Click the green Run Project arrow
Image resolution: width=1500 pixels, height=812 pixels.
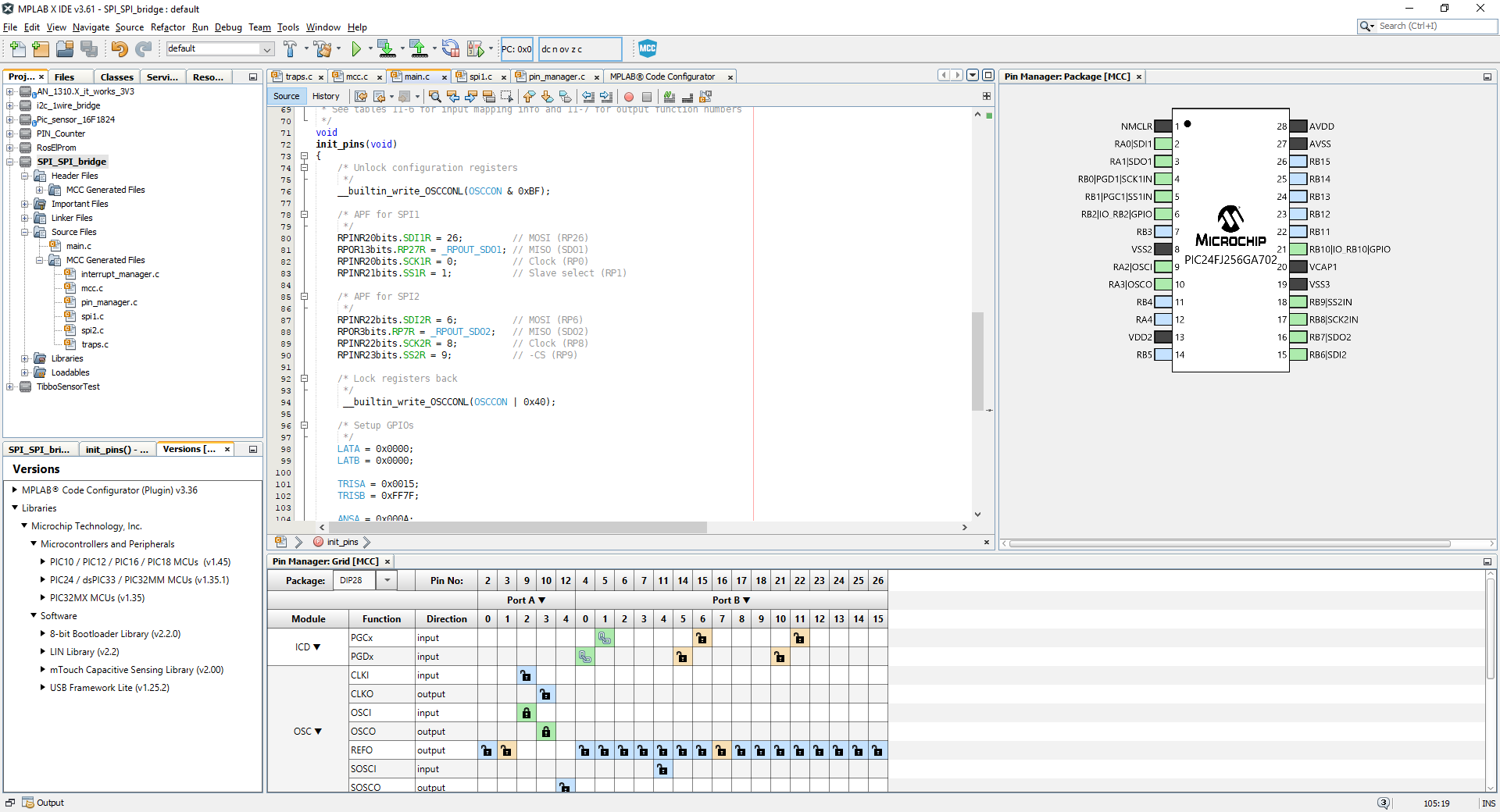(356, 49)
